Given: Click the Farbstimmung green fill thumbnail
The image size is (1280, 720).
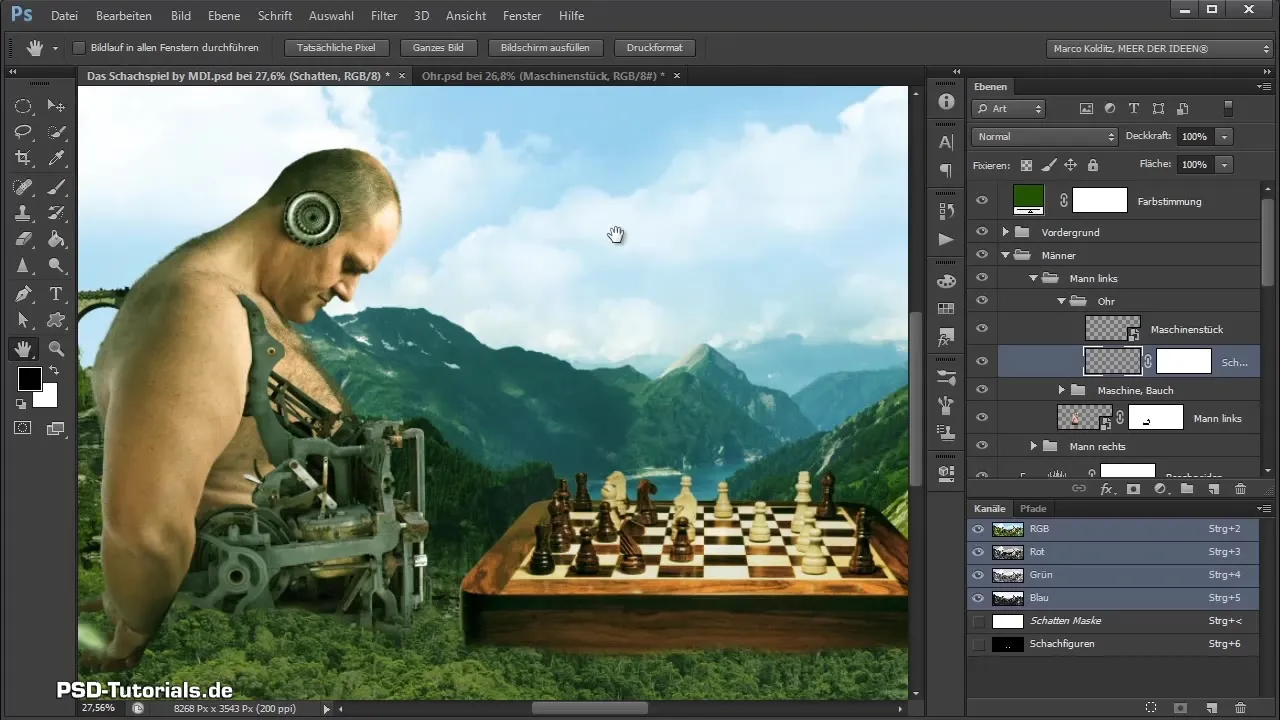Looking at the screenshot, I should click(x=1028, y=199).
